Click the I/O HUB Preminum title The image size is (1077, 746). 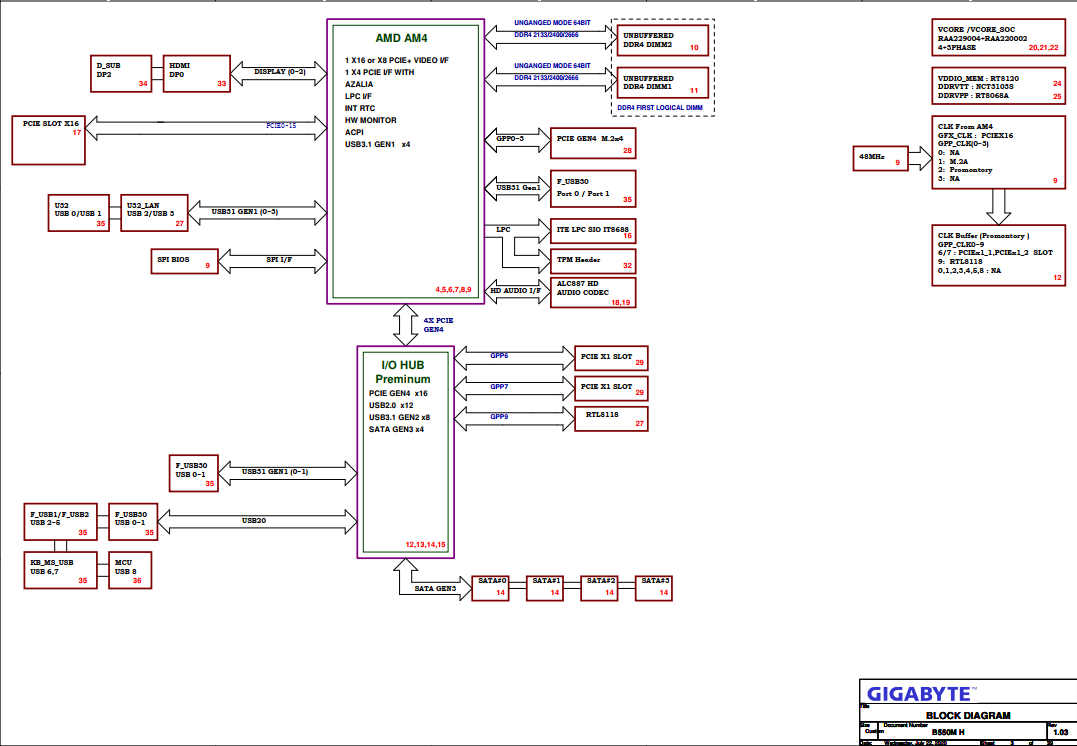[403, 372]
